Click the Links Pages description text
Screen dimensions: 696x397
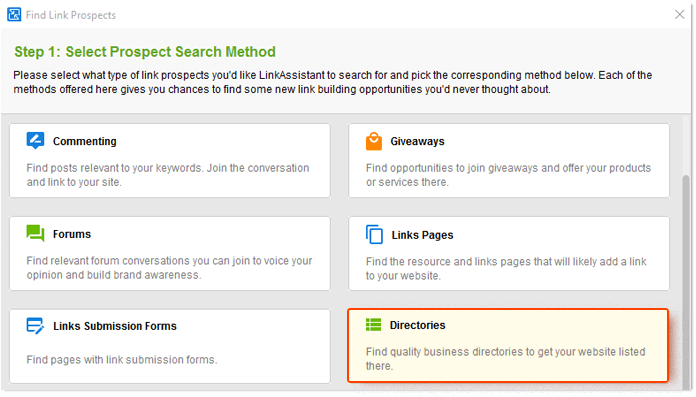coord(506,269)
